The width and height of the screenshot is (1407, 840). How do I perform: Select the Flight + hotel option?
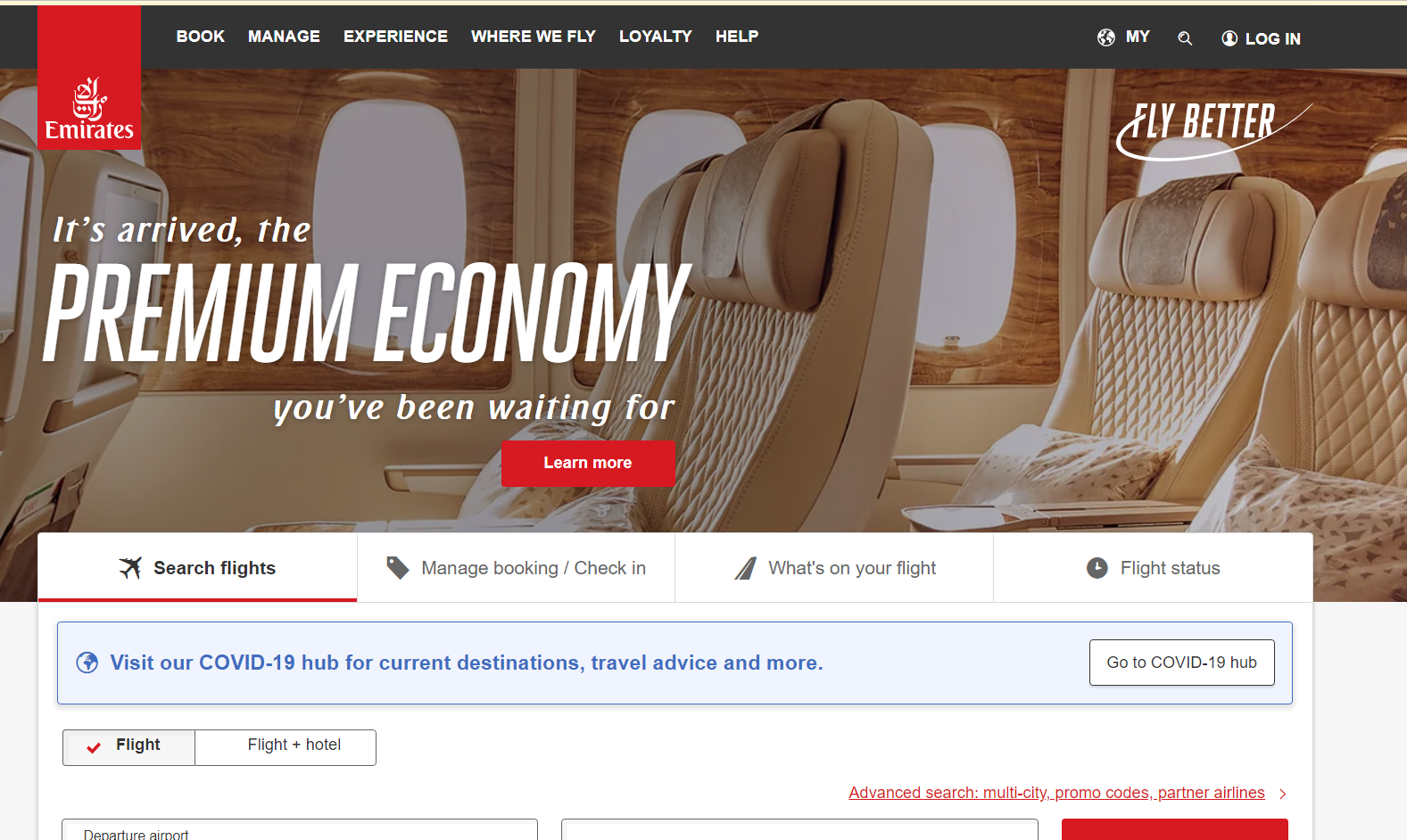(x=286, y=747)
